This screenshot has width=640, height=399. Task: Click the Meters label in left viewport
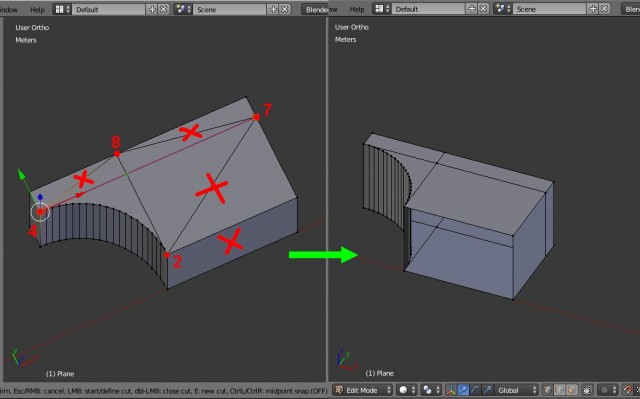coord(26,40)
